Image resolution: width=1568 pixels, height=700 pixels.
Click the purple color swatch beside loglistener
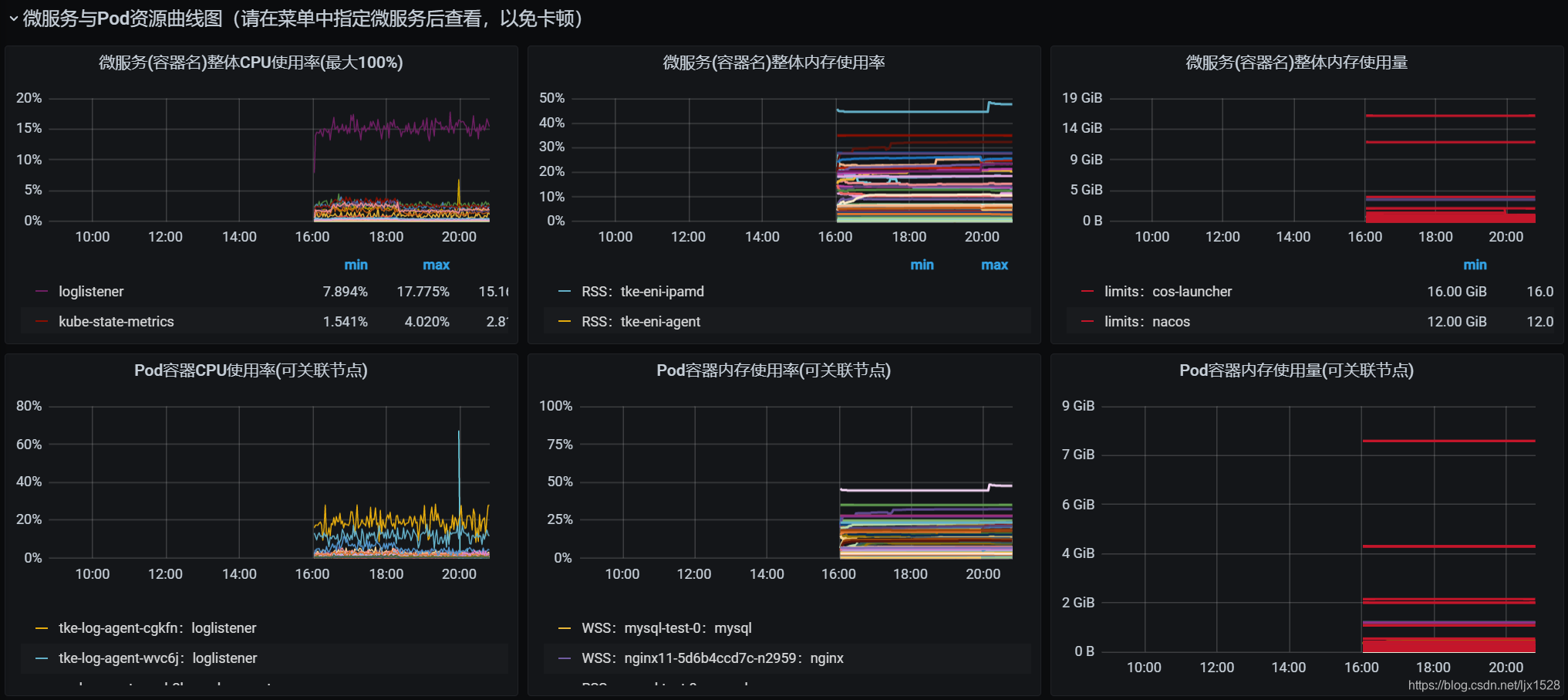[42, 292]
